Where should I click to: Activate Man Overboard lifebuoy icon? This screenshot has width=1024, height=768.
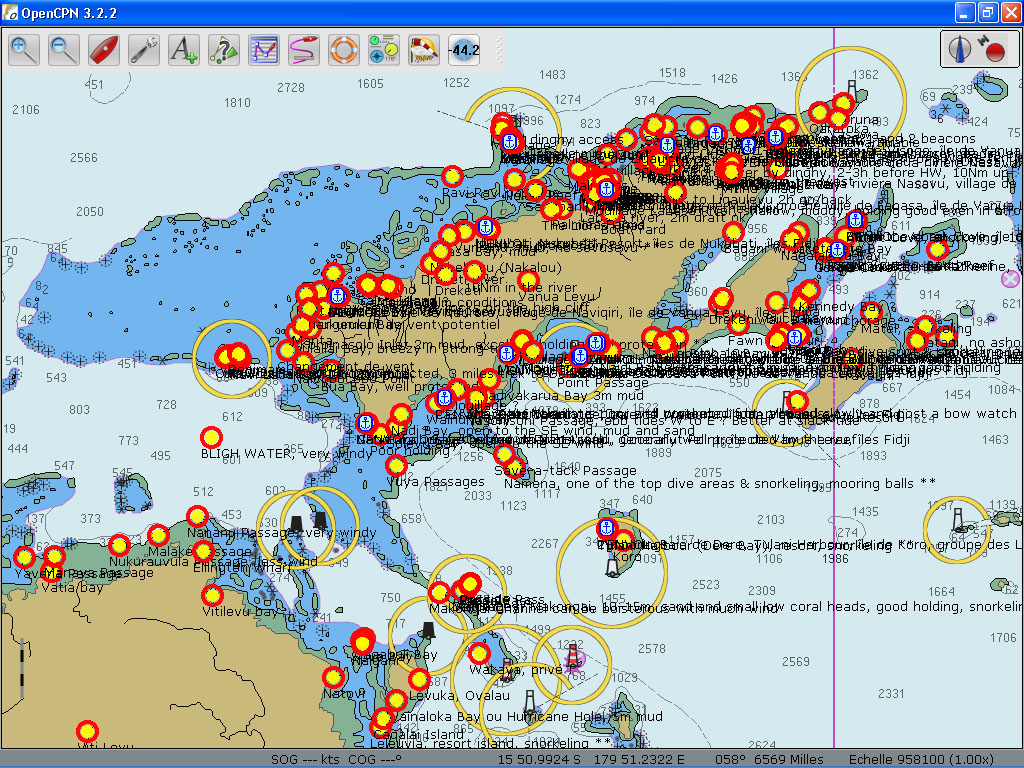[344, 50]
